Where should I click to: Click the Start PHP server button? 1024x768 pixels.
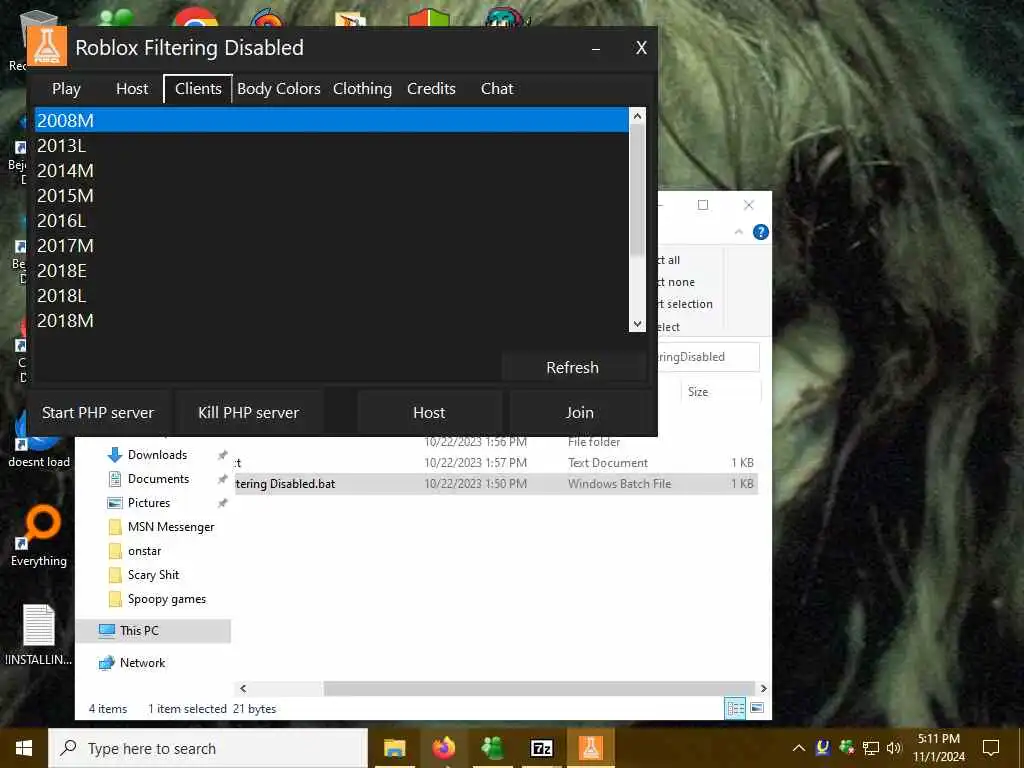click(98, 413)
